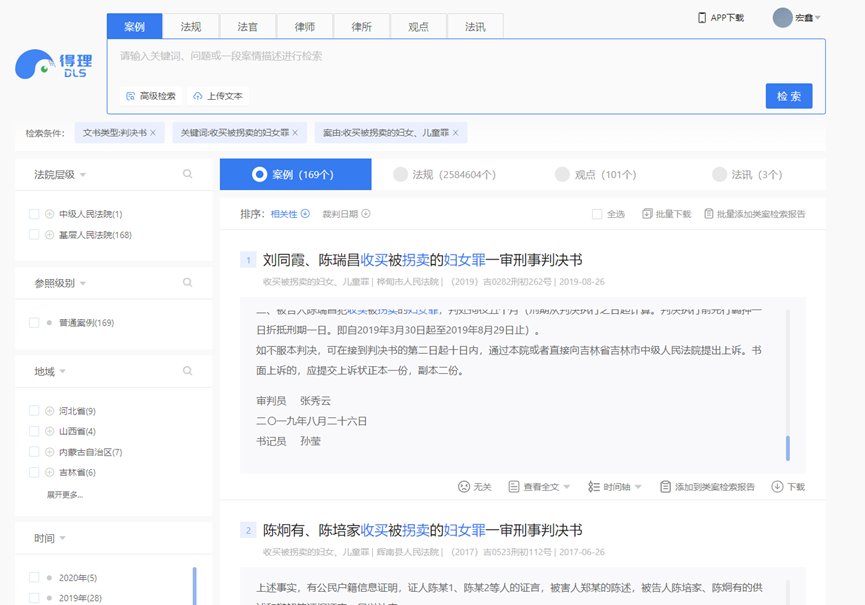
Task: Check the 中级人民法院(1) checkbox
Action: pyautogui.click(x=34, y=214)
